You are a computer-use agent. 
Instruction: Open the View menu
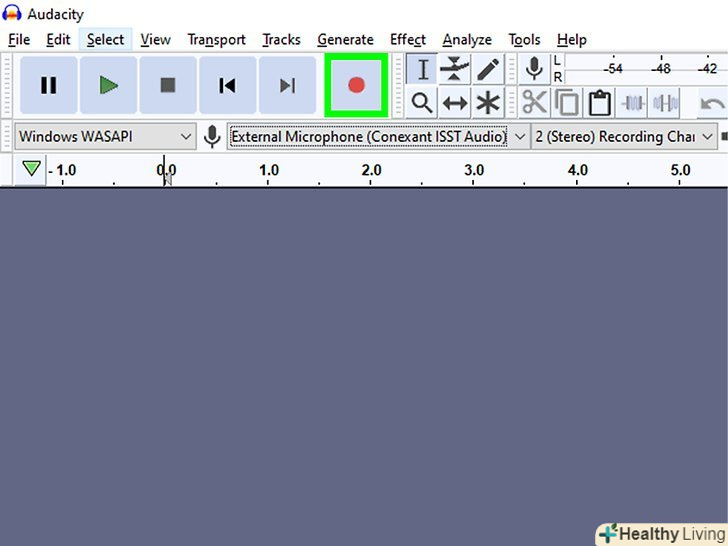(156, 40)
